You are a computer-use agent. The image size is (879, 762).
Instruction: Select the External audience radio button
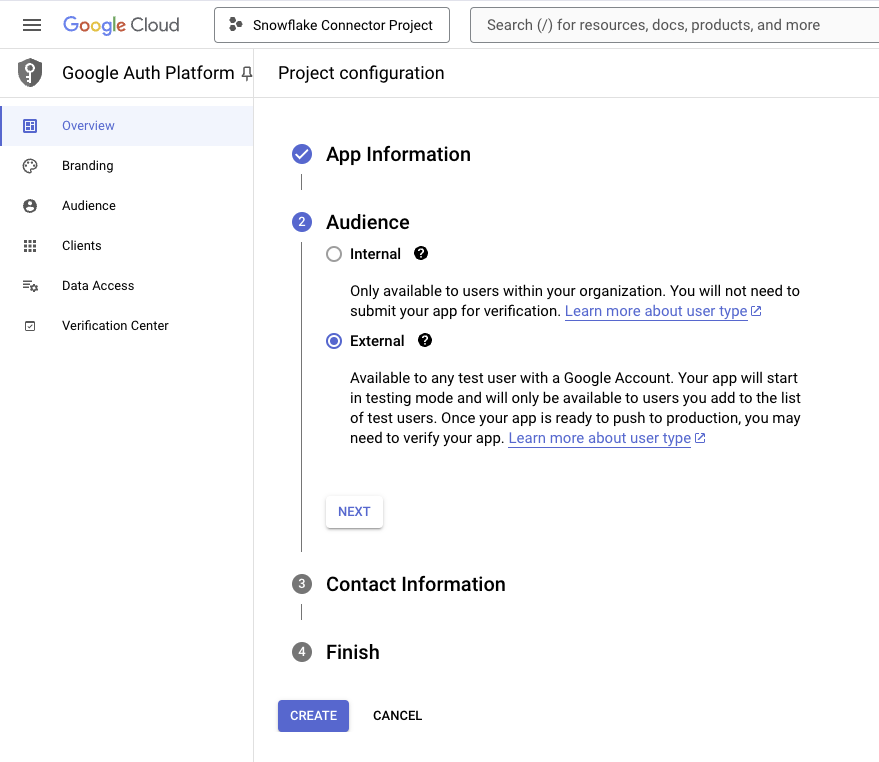pos(334,341)
